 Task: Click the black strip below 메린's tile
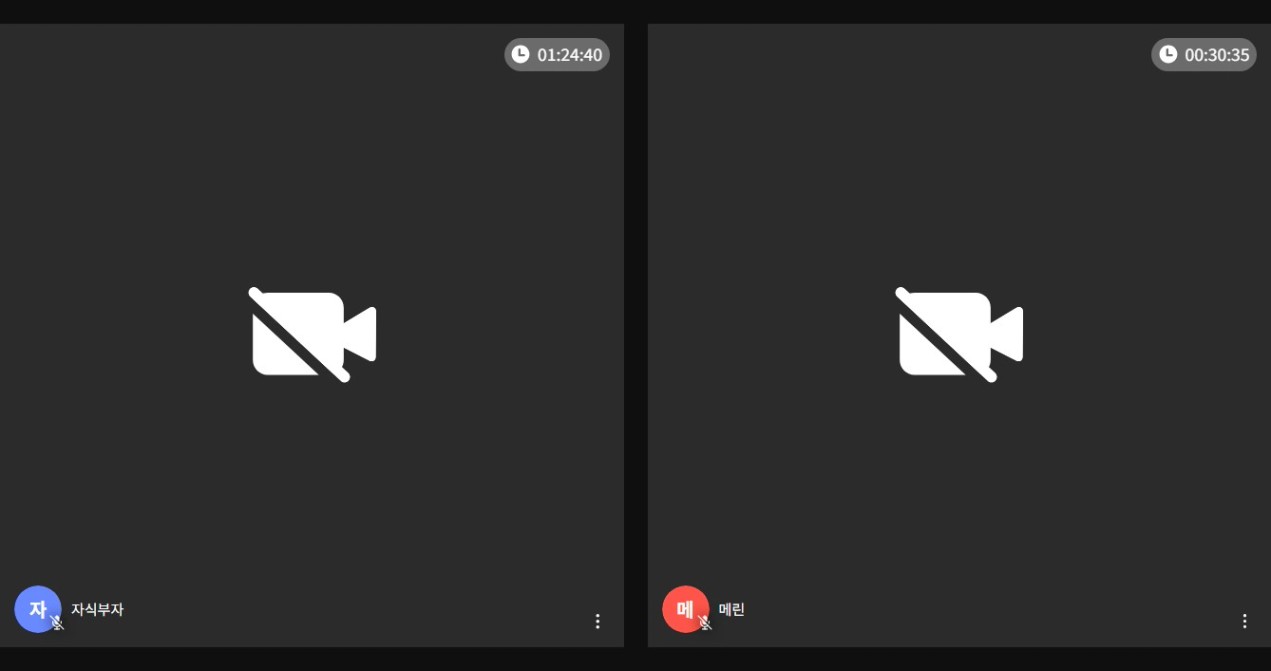click(960, 659)
